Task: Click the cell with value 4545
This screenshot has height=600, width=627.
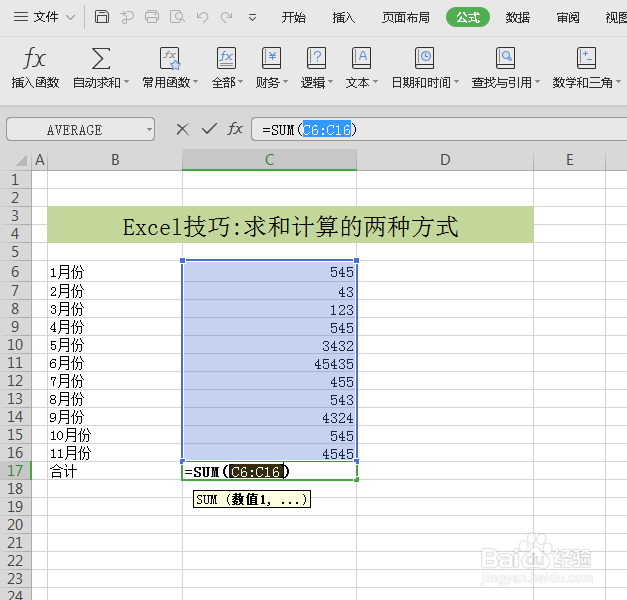Action: [x=270, y=453]
